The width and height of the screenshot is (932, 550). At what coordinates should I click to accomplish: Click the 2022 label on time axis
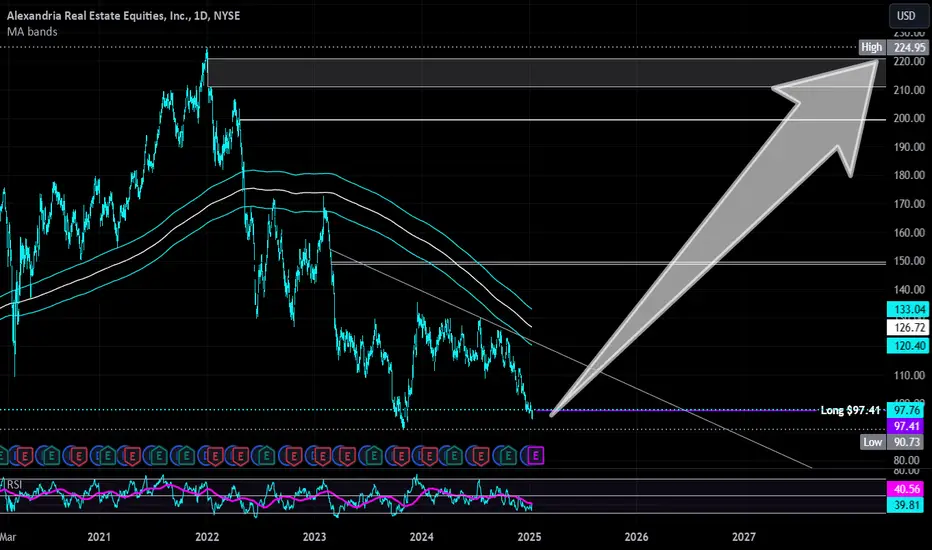(x=207, y=537)
